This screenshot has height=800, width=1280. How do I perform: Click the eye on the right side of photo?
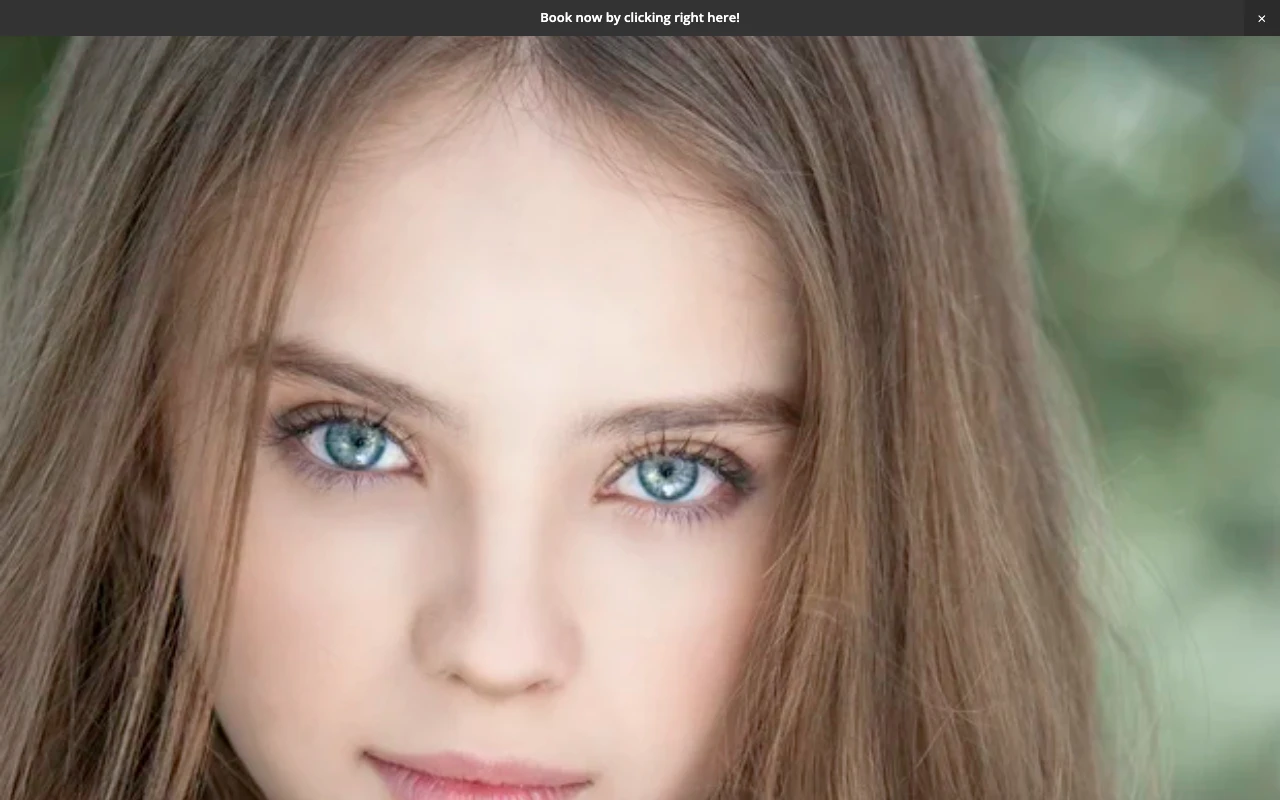pyautogui.click(x=668, y=474)
